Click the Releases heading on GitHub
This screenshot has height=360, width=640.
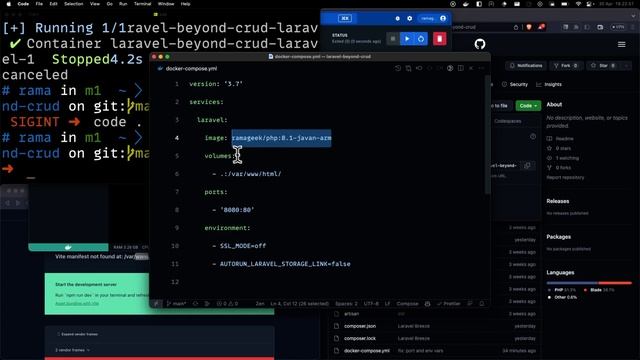click(558, 201)
